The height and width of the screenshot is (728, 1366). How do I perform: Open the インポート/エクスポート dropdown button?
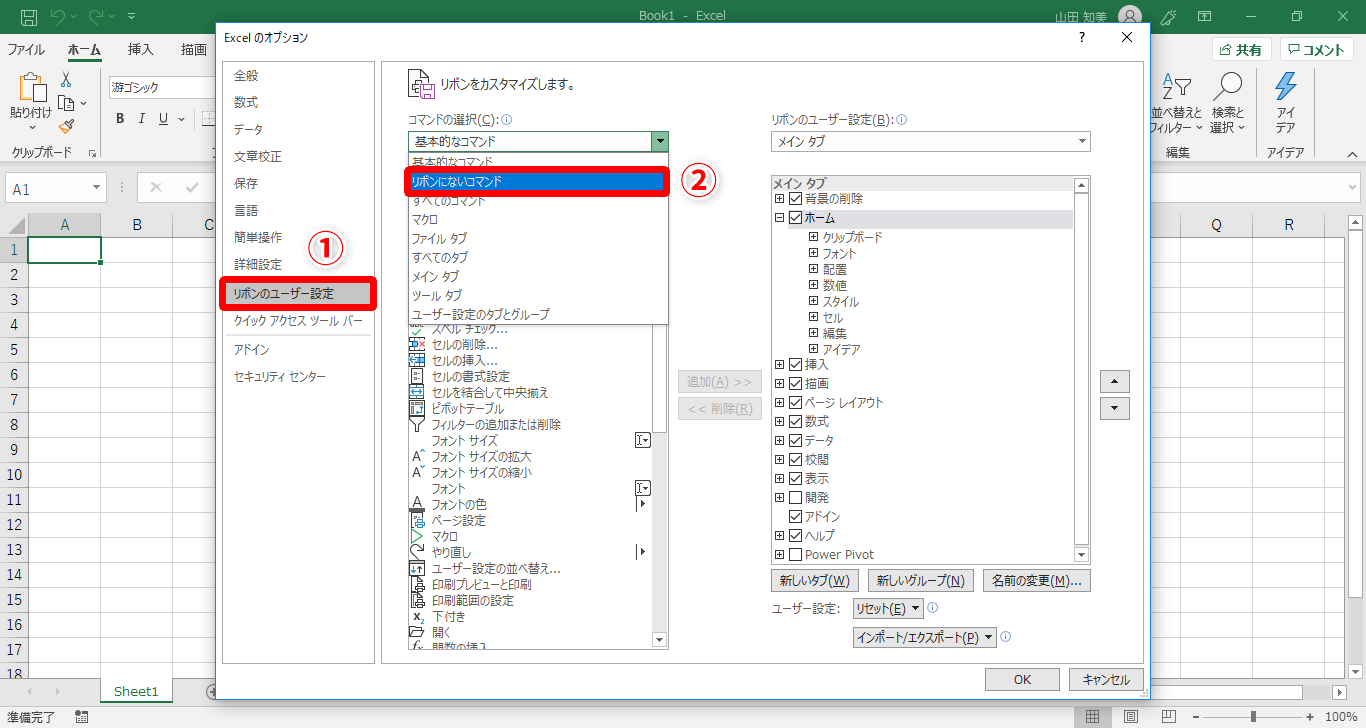(925, 637)
